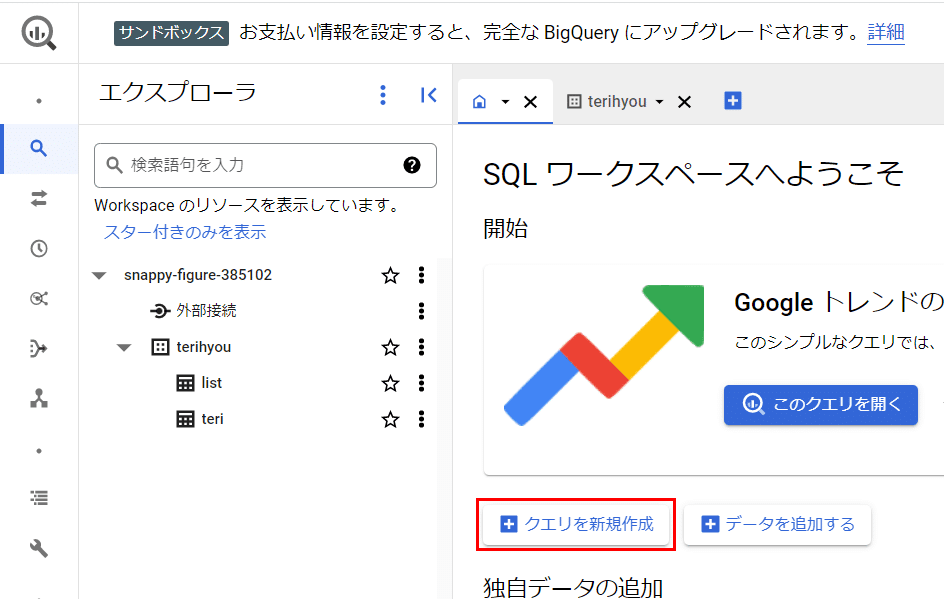944x599 pixels.
Task: Switch to the home tab
Action: 479,102
